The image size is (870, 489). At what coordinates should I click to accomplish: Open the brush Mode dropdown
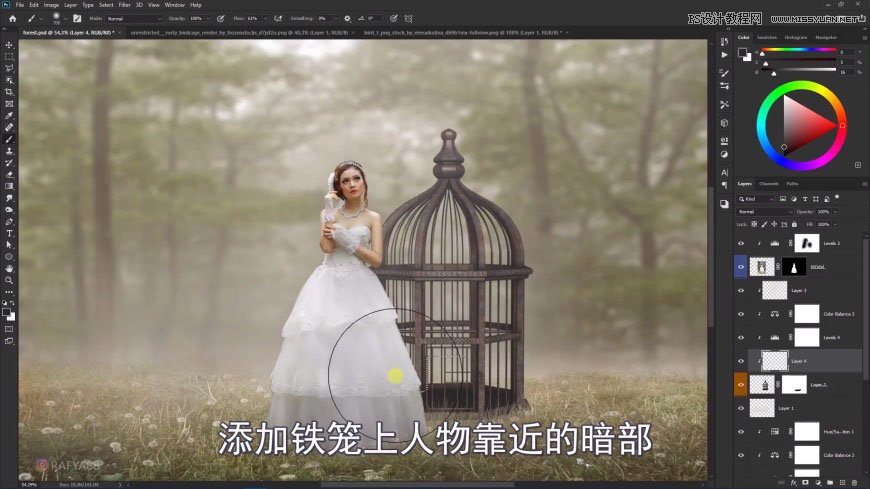[134, 18]
